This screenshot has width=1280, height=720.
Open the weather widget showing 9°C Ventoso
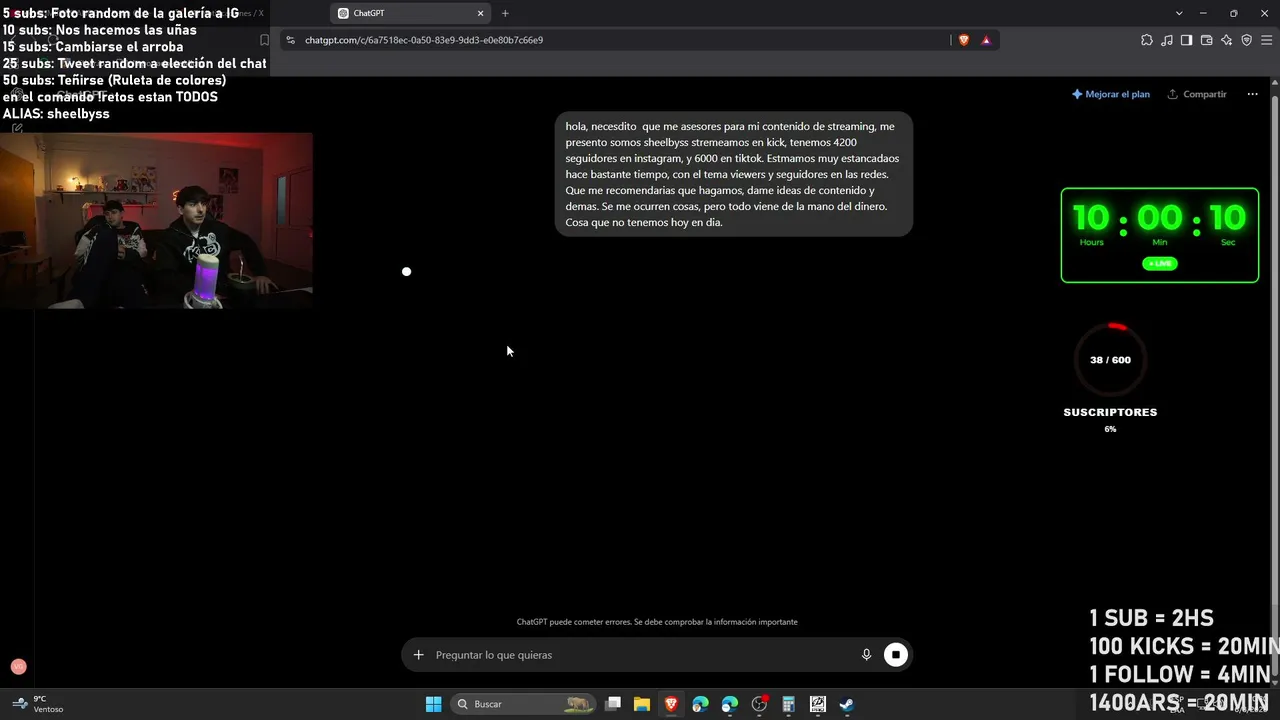[x=37, y=704]
